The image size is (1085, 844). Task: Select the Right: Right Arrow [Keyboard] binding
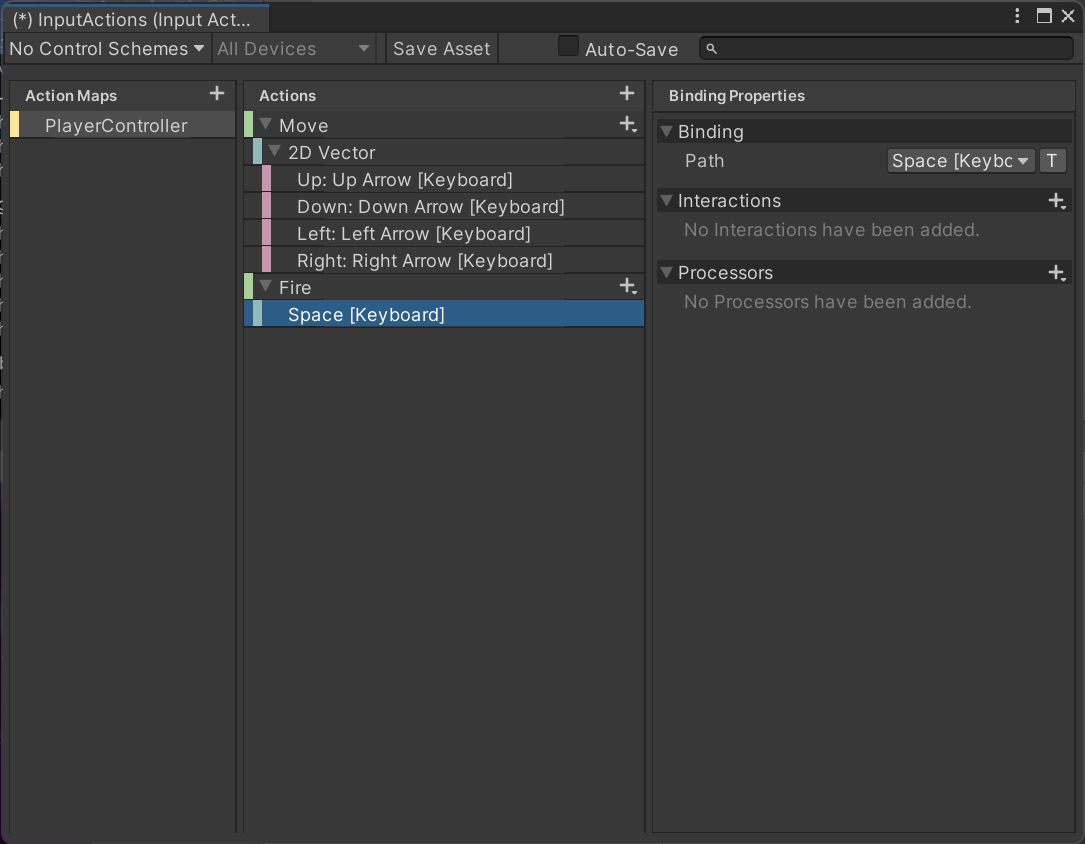(x=444, y=260)
